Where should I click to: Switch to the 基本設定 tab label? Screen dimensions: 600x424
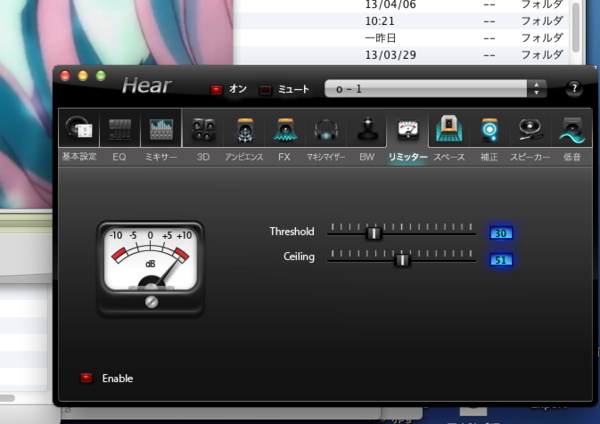pyautogui.click(x=79, y=157)
